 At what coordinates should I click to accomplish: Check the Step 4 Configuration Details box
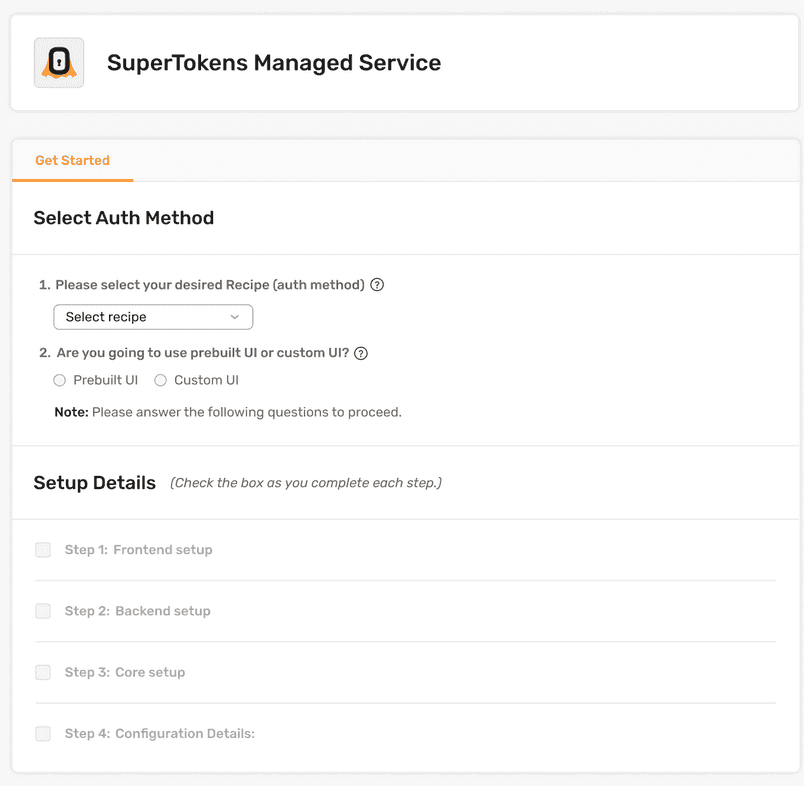[x=43, y=734]
